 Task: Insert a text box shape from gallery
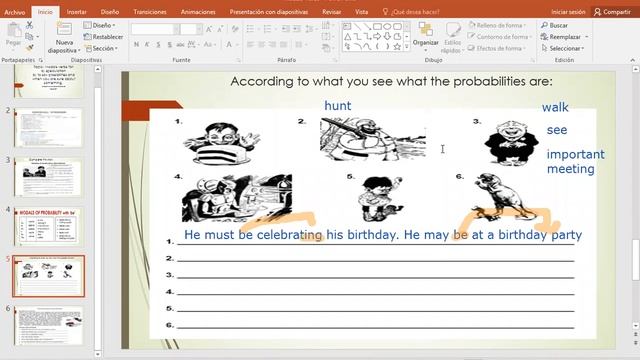(x=347, y=27)
